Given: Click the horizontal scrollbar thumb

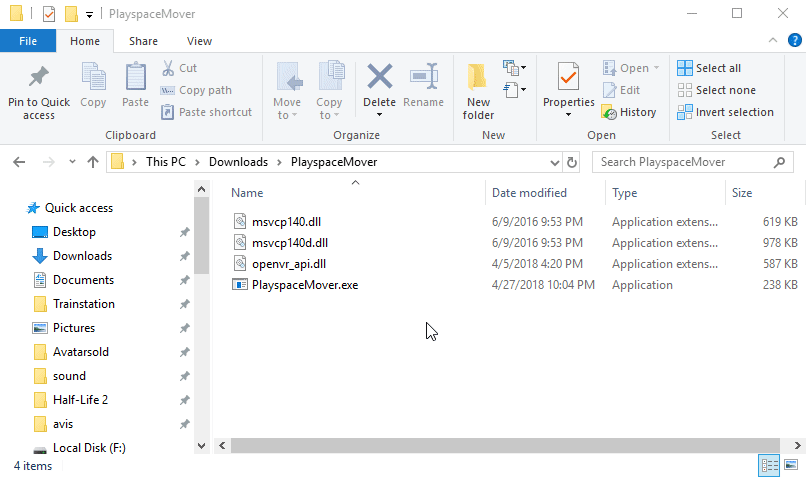Looking at the screenshot, I should coord(505,445).
